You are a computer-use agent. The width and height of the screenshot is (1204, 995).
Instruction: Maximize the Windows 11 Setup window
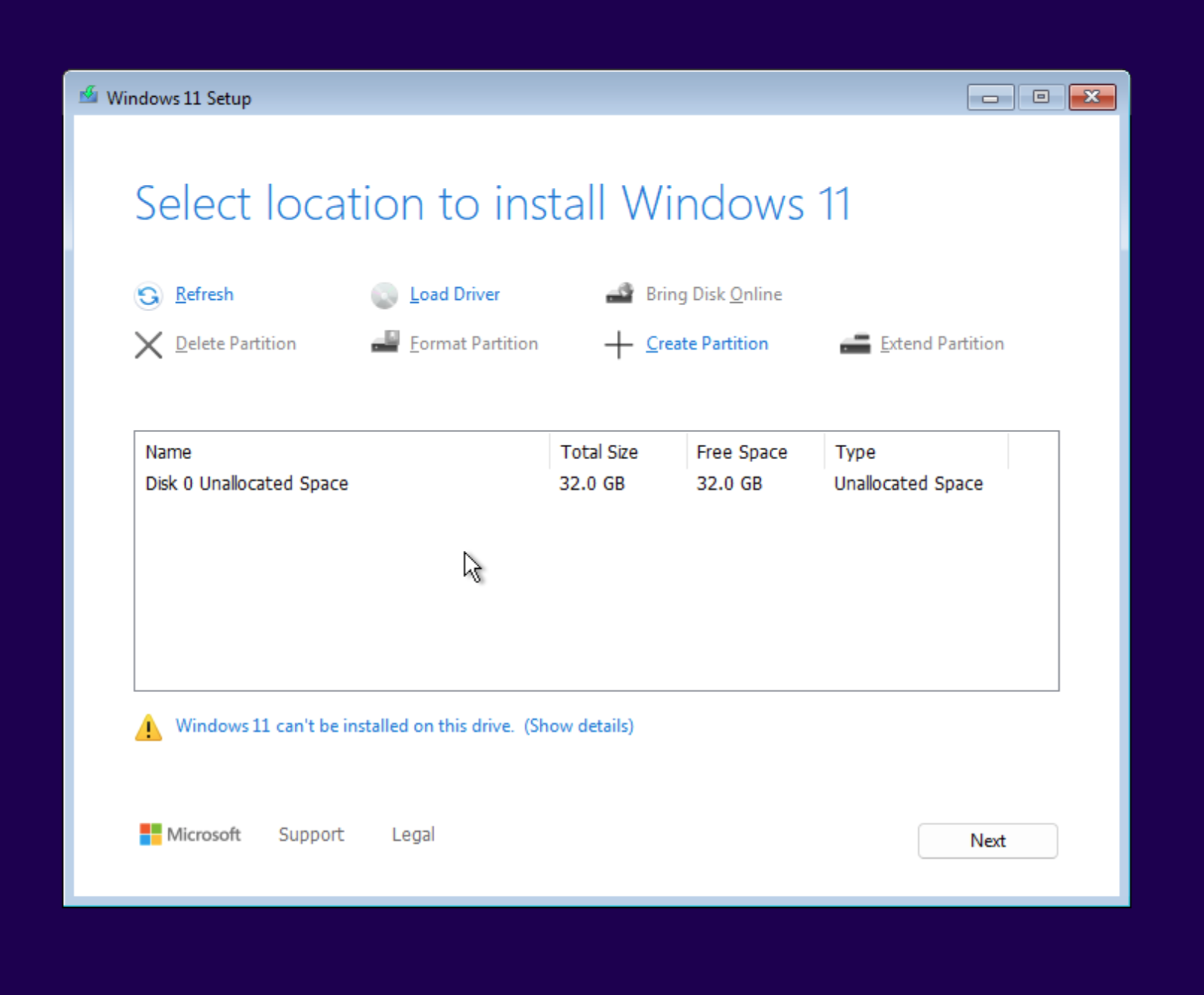click(1041, 97)
